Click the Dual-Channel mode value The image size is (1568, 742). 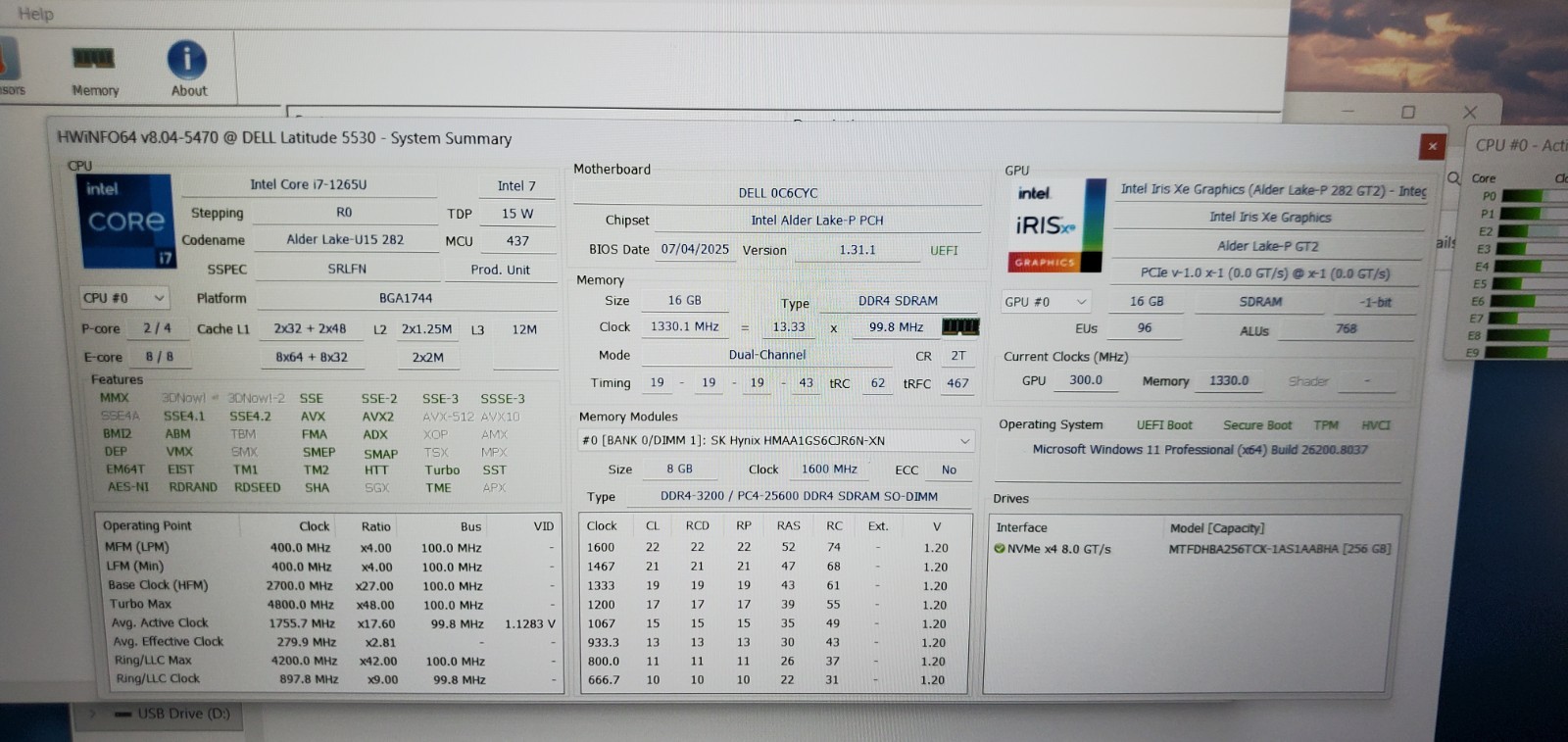(x=767, y=355)
